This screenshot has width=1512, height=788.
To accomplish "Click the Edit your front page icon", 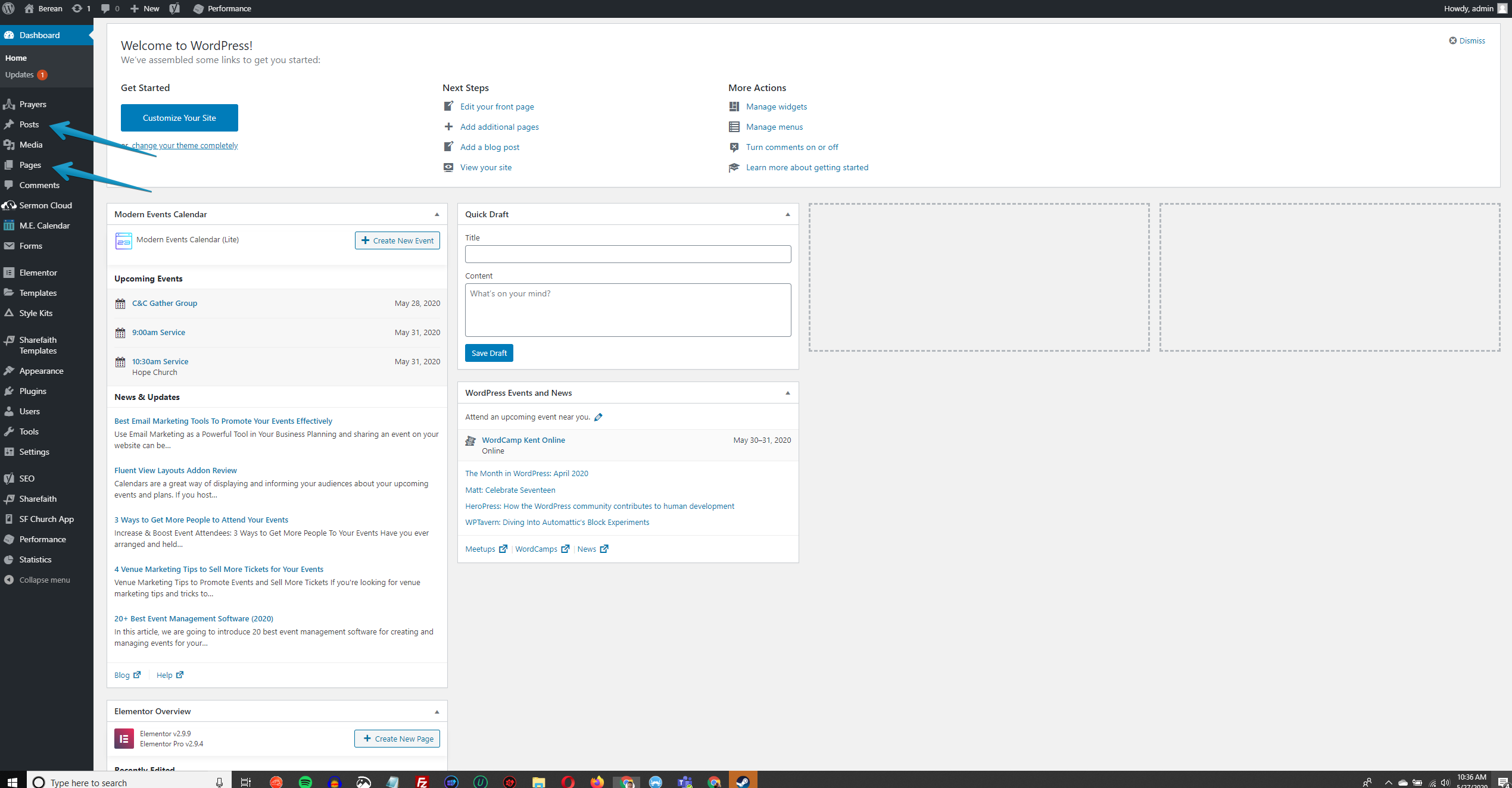I will click(x=448, y=107).
